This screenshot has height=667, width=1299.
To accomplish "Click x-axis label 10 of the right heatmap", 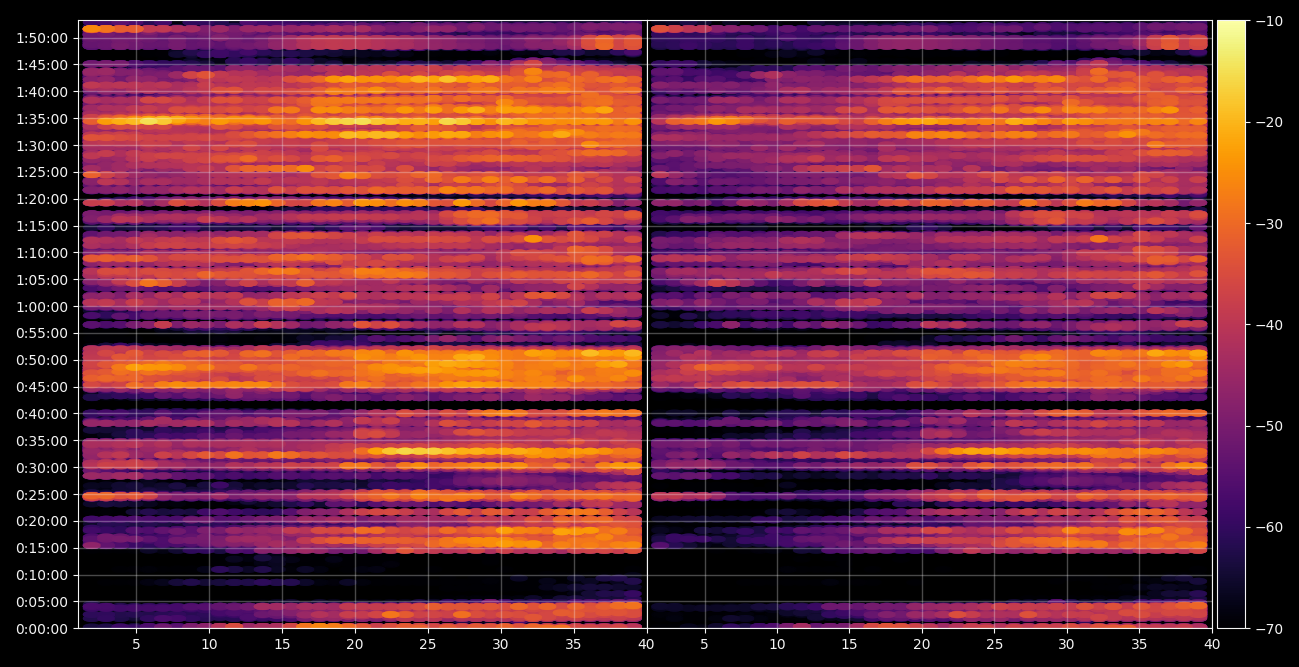I will pos(776,645).
